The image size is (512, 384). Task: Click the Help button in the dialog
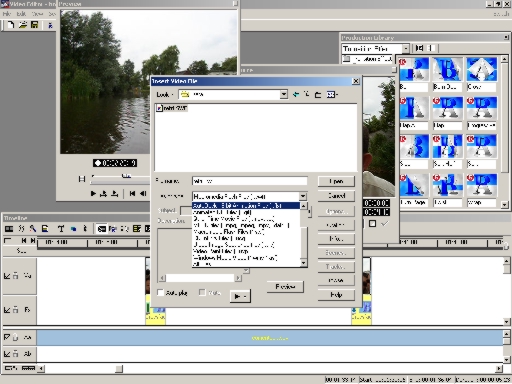(x=336, y=295)
